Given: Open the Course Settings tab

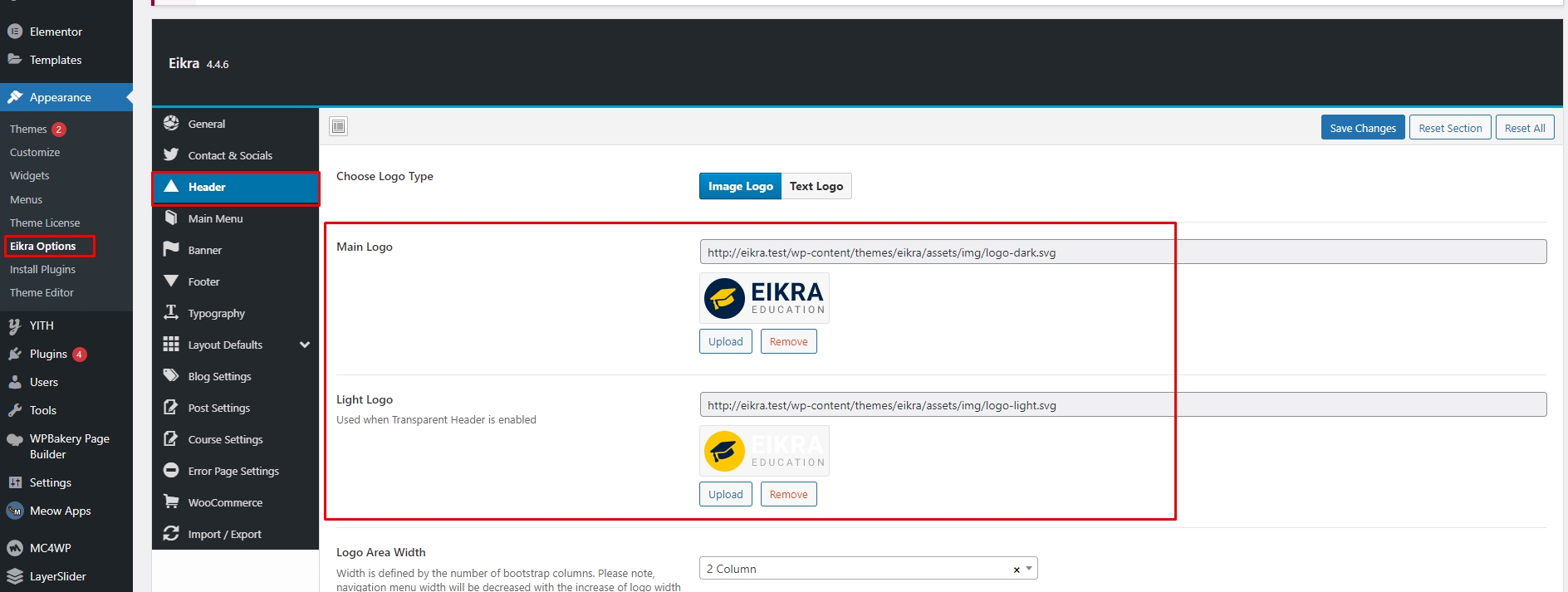Looking at the screenshot, I should [235, 439].
